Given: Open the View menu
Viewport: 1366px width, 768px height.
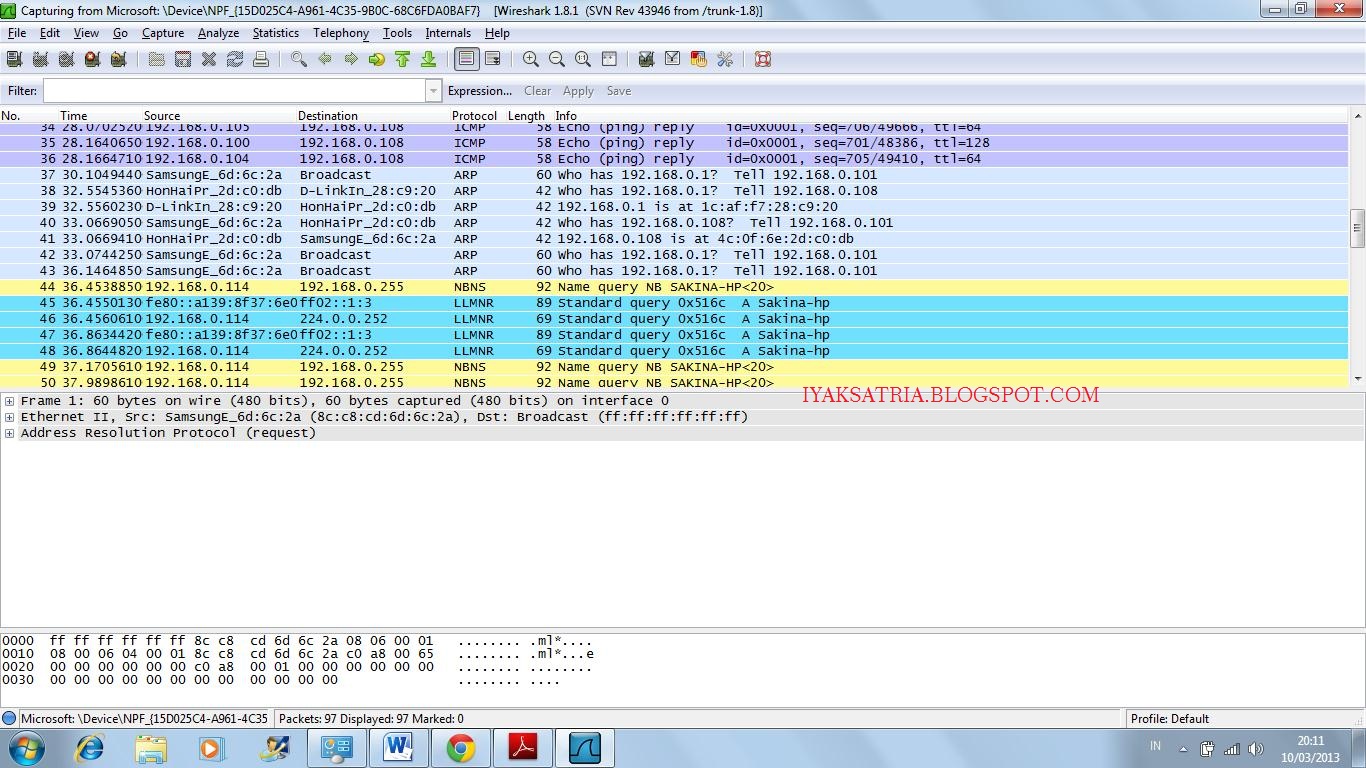Looking at the screenshot, I should 86,33.
